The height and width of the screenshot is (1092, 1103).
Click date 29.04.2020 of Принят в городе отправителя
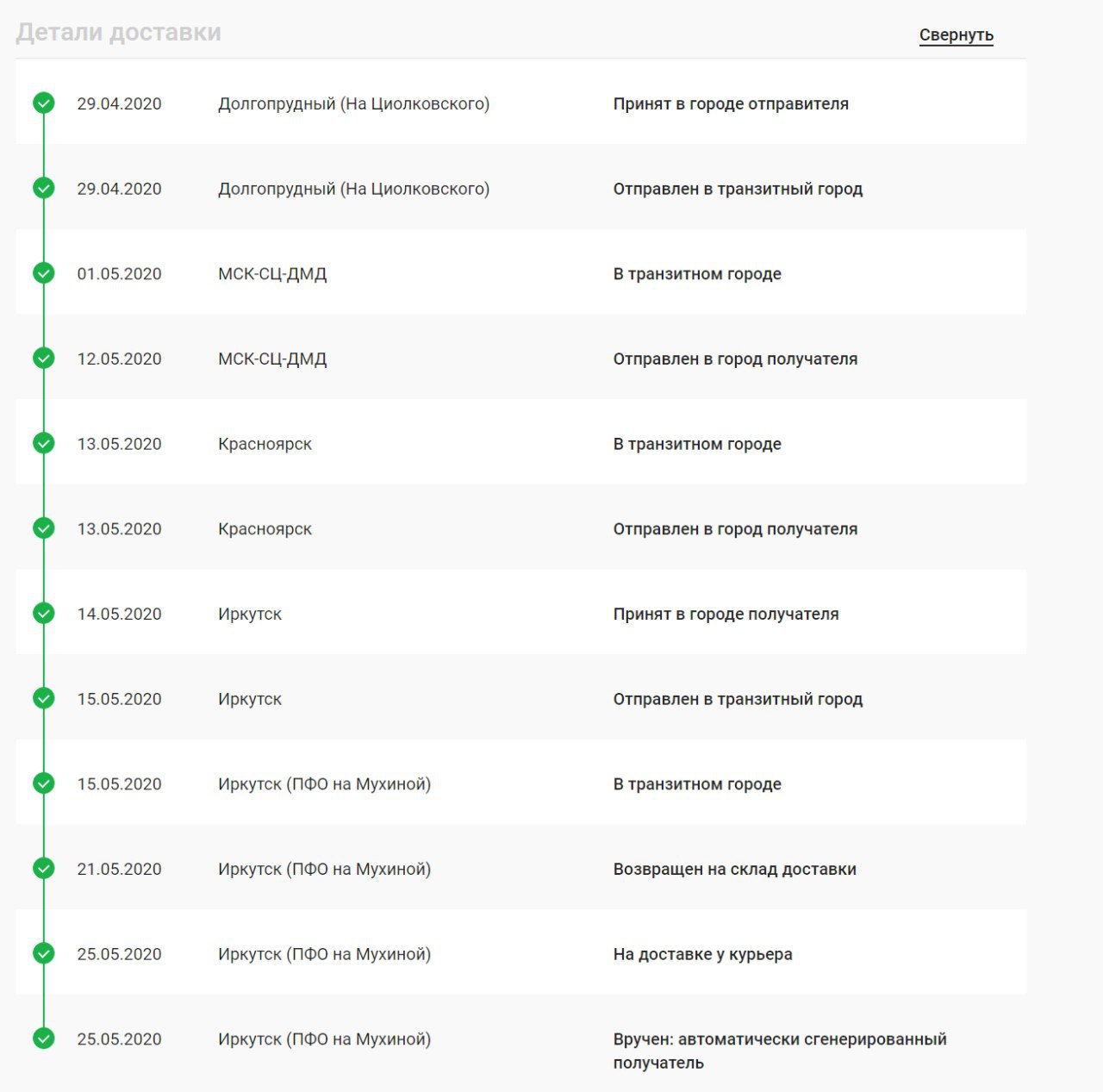pyautogui.click(x=119, y=104)
